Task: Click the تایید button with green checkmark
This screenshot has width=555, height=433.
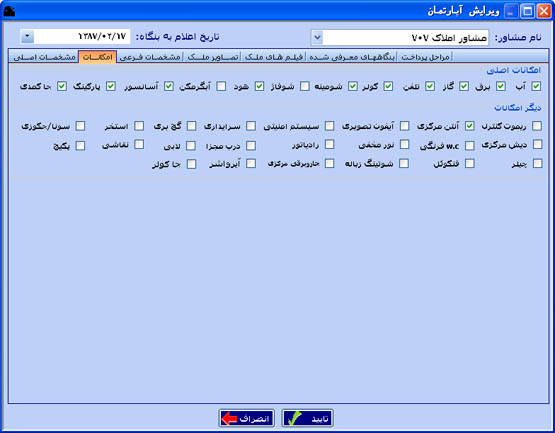Action: [x=307, y=418]
